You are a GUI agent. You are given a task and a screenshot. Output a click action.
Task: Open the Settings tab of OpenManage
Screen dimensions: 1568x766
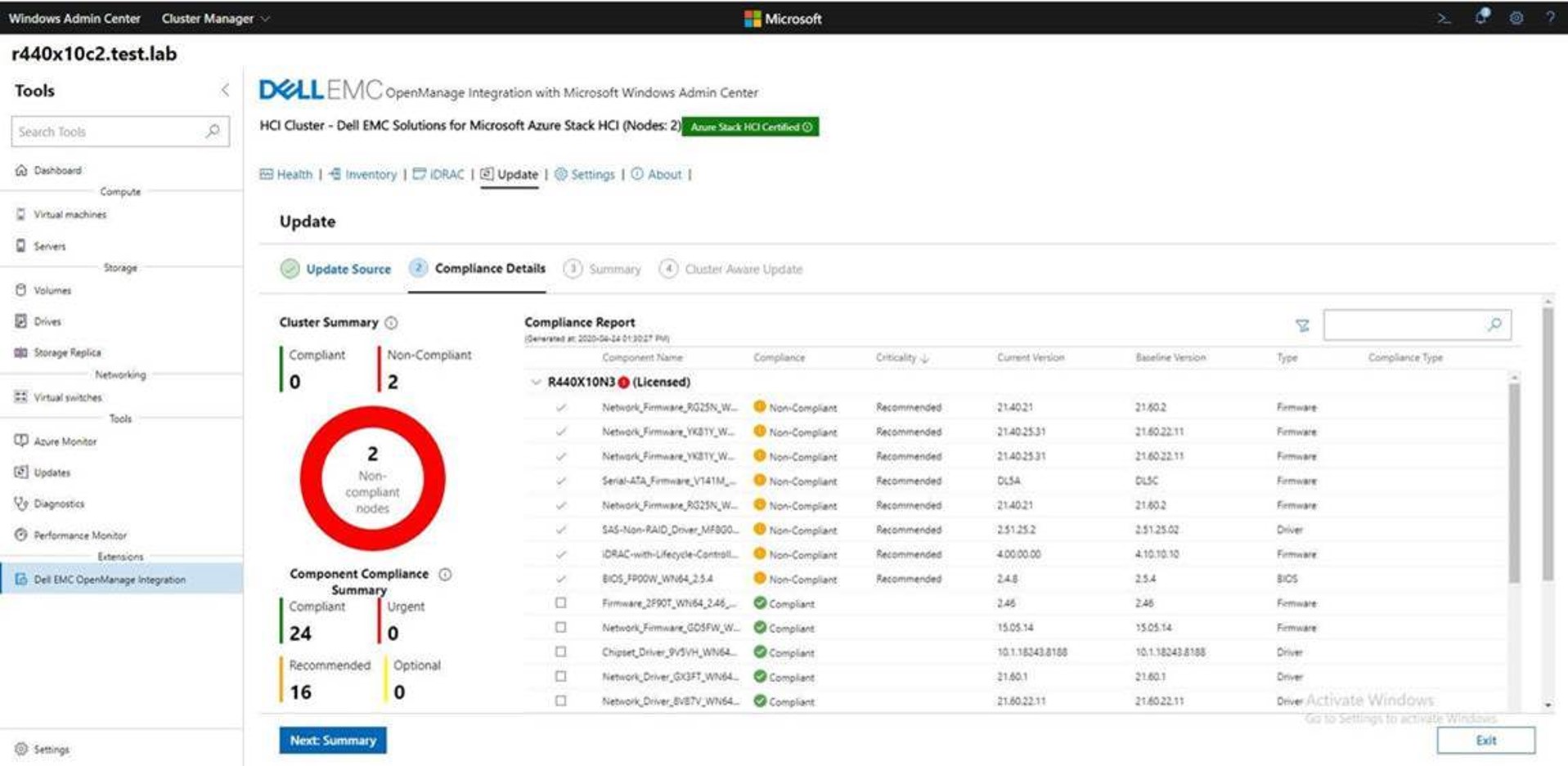(x=585, y=174)
